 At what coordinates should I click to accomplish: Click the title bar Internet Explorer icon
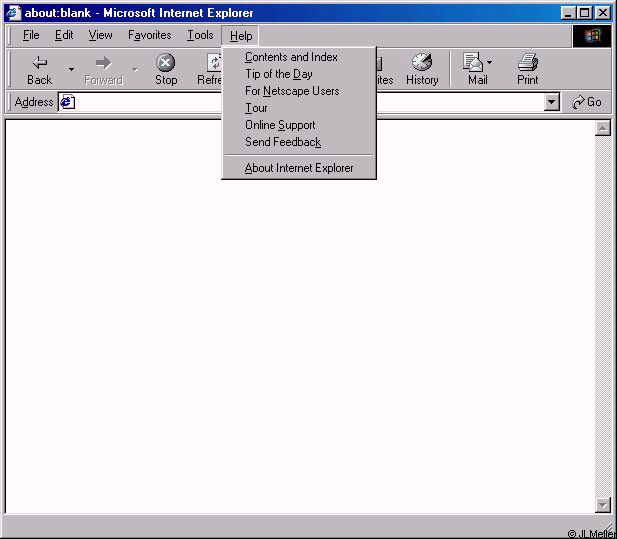coord(13,13)
